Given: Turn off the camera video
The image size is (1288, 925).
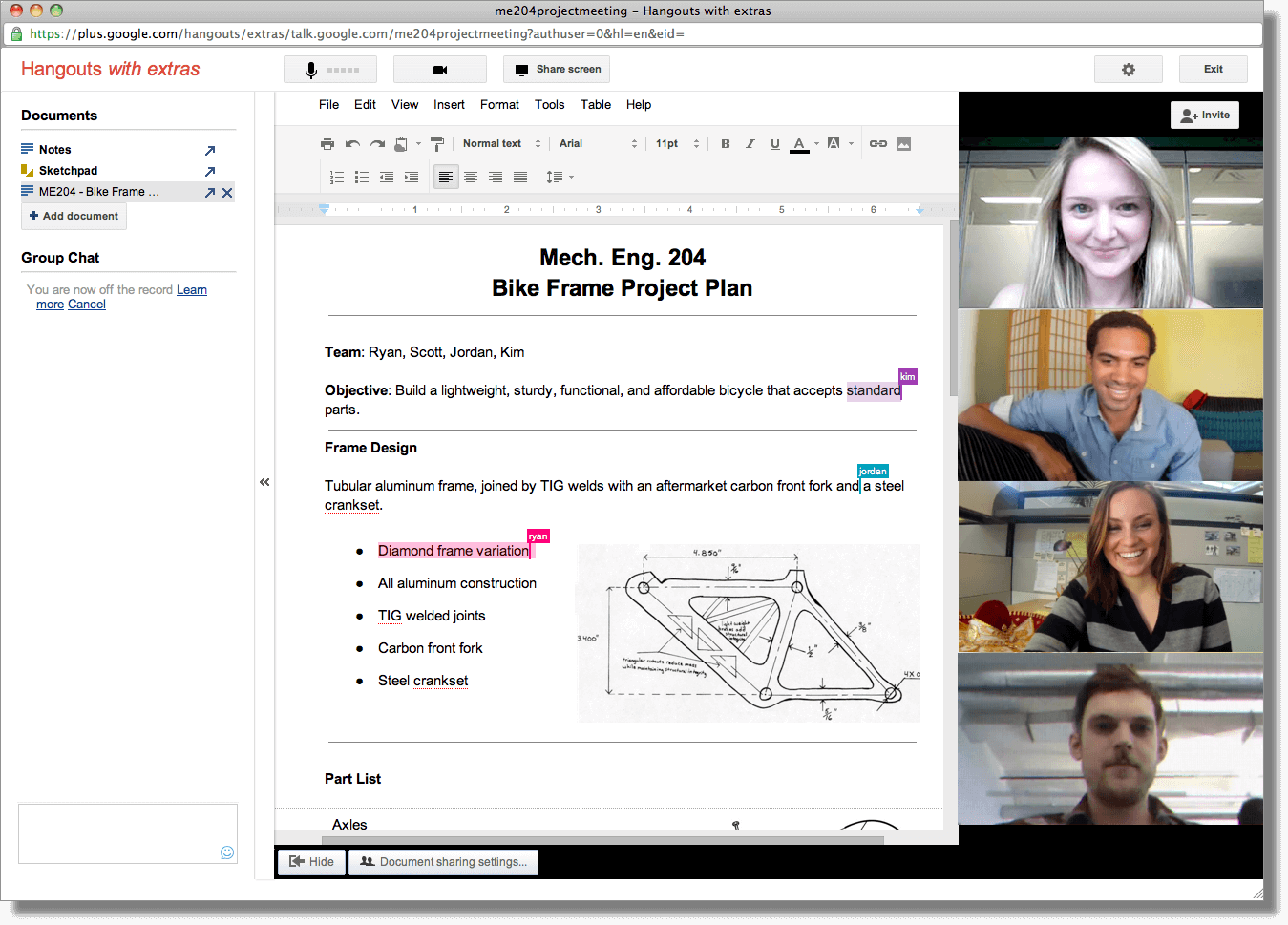Looking at the screenshot, I should [x=439, y=70].
